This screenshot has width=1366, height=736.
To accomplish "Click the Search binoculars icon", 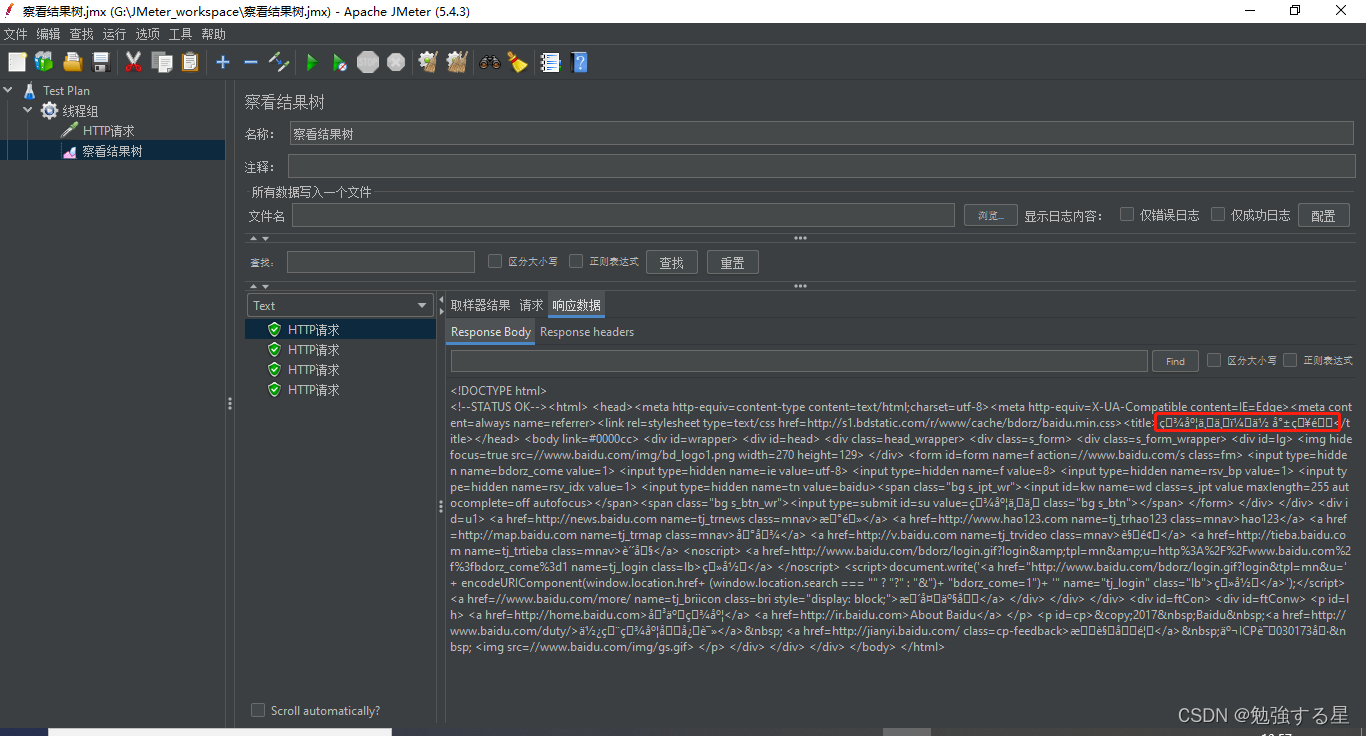I will (x=490, y=62).
